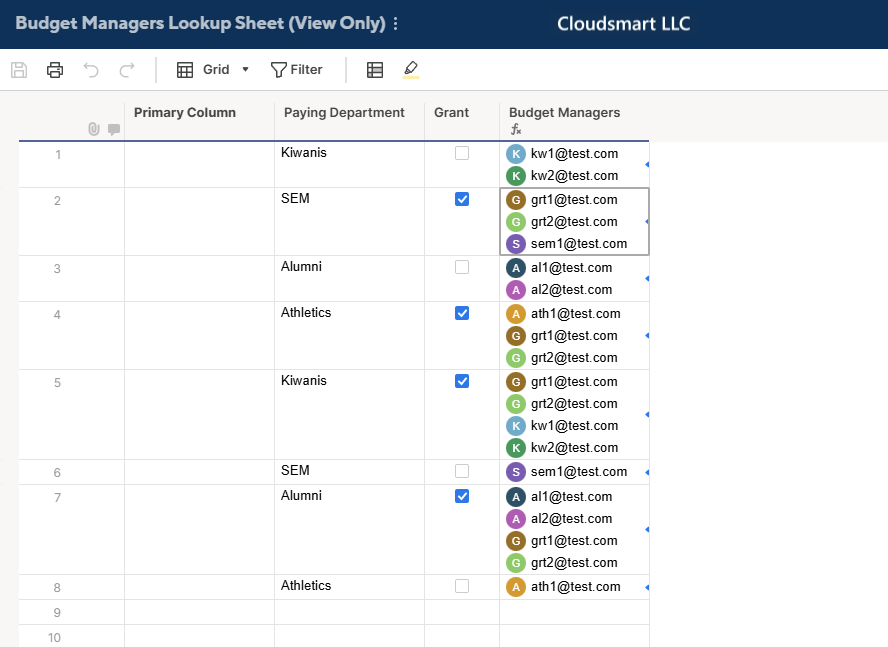Image resolution: width=888 pixels, height=647 pixels.
Task: Undo the last action
Action: [91, 70]
